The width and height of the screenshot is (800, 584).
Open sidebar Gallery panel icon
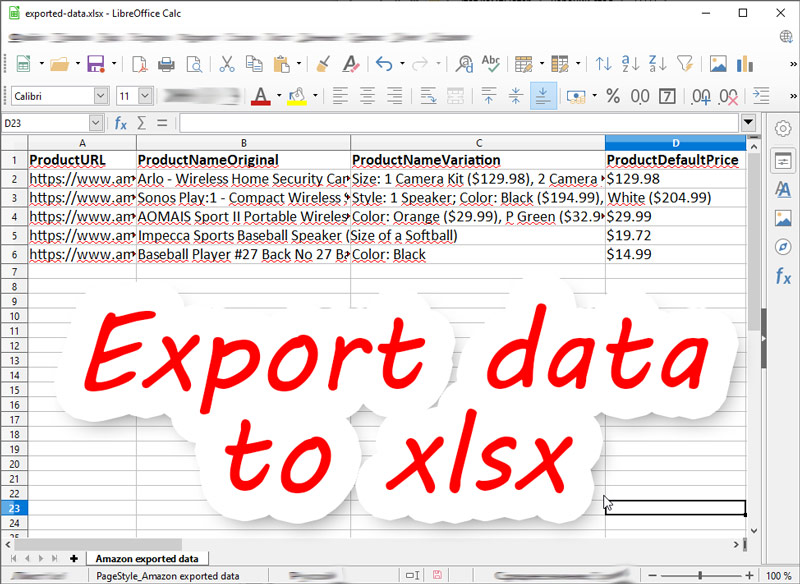783,218
